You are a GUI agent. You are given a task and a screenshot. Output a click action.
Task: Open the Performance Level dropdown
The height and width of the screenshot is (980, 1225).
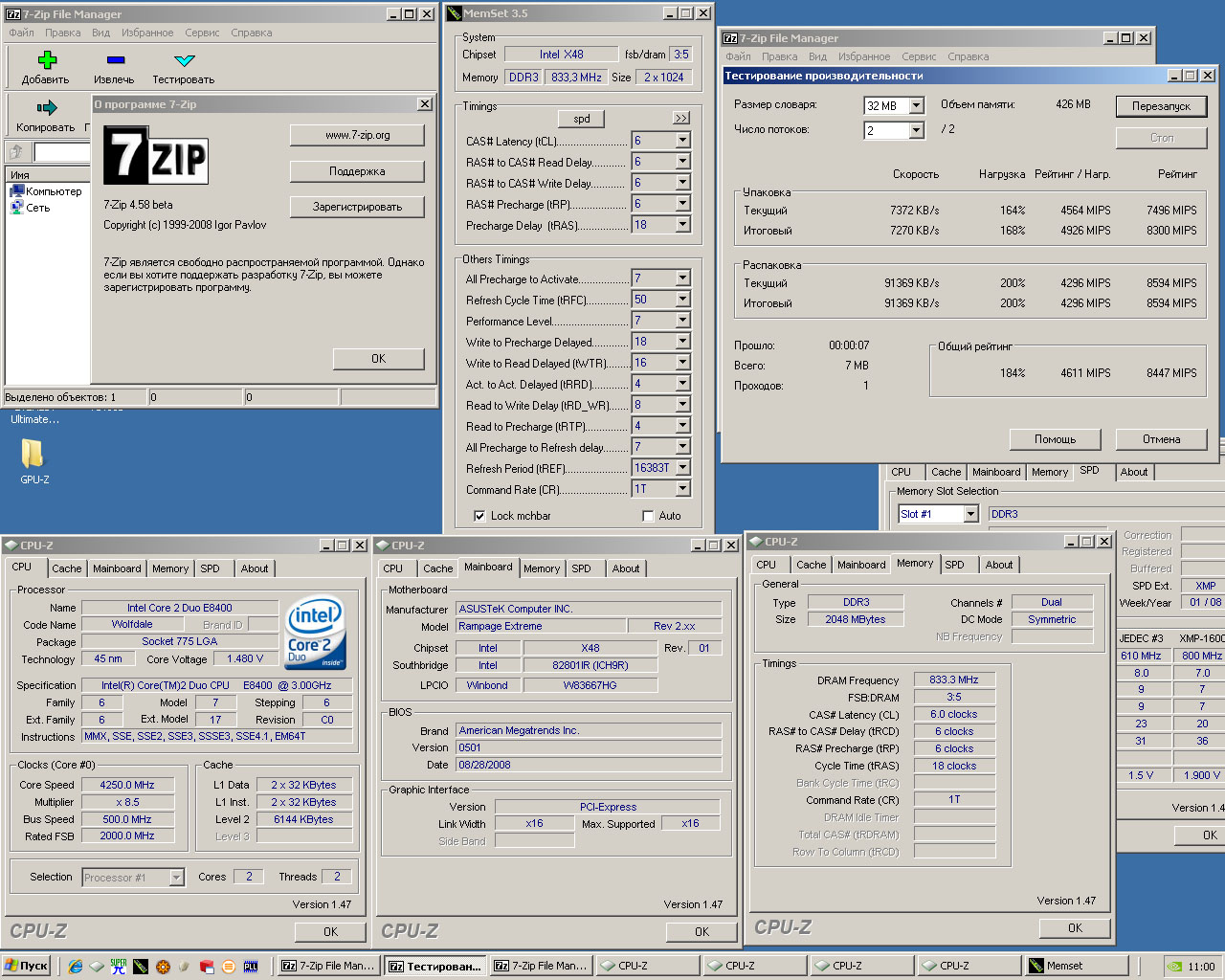click(x=682, y=321)
